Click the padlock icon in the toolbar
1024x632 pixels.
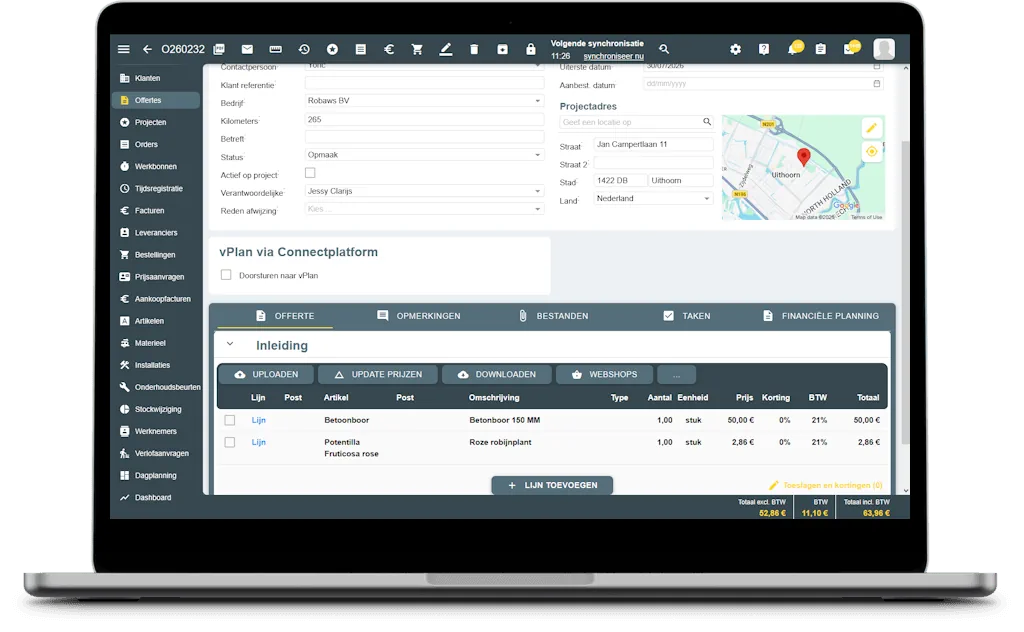[531, 49]
